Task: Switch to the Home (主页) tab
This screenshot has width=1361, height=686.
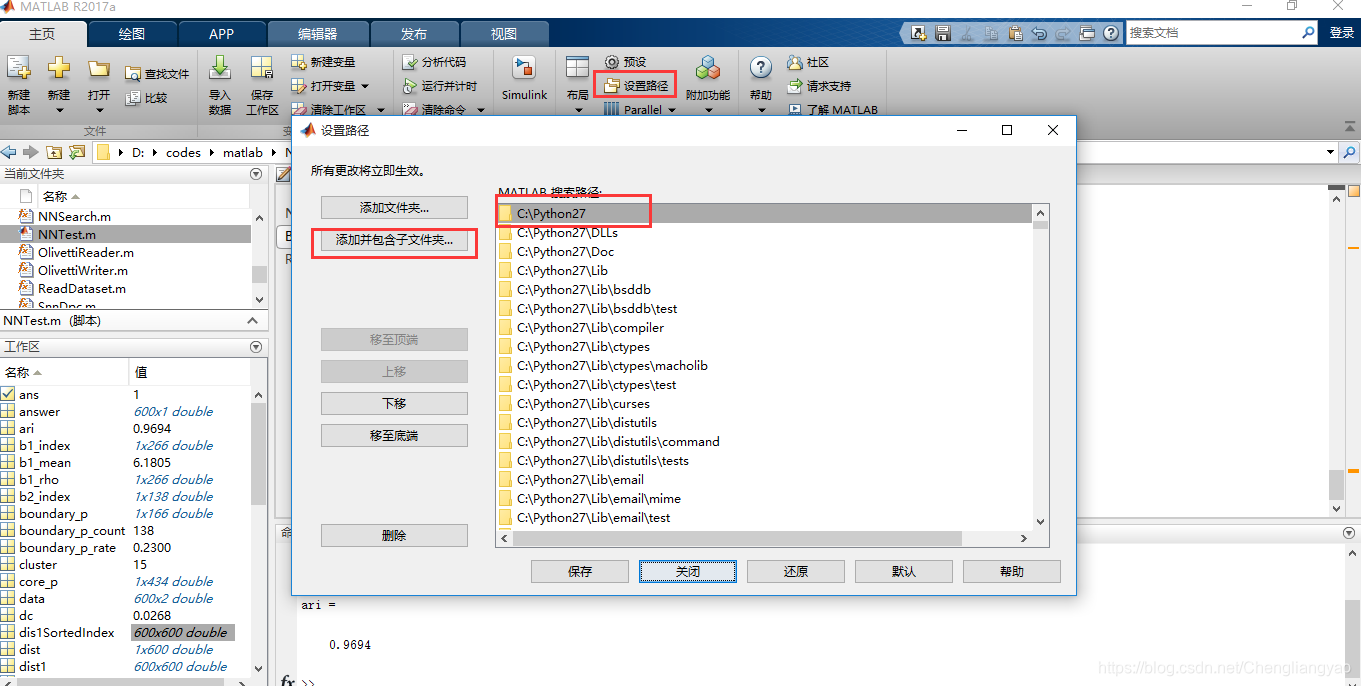Action: [x=43, y=33]
